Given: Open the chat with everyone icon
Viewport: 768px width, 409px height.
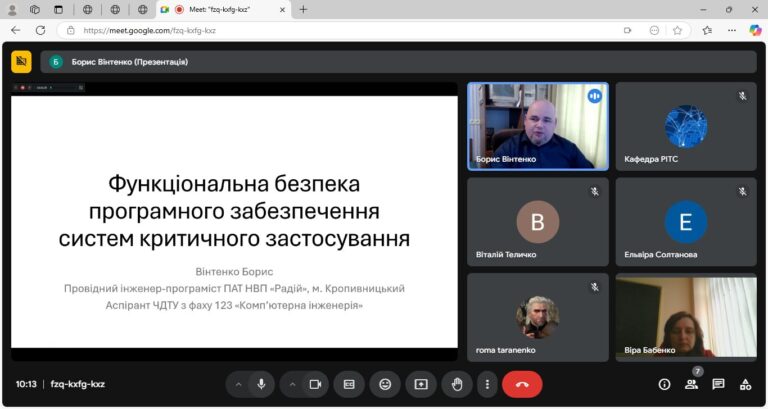Looking at the screenshot, I should click(x=718, y=384).
